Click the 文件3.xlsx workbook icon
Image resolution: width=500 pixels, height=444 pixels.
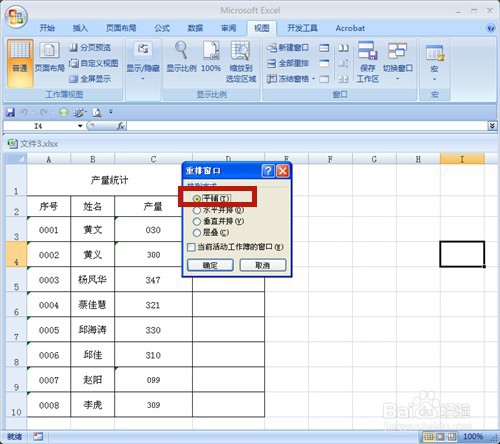12,144
